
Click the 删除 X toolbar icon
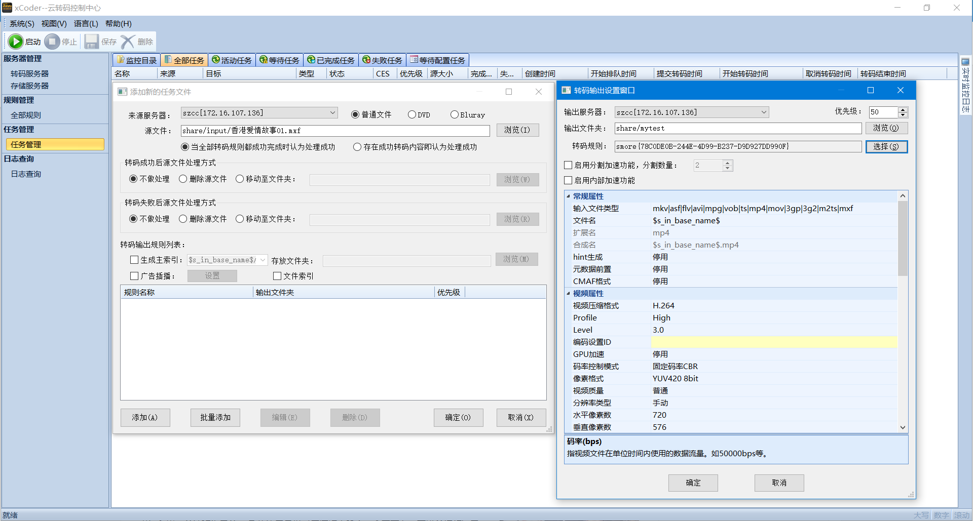pyautogui.click(x=128, y=42)
